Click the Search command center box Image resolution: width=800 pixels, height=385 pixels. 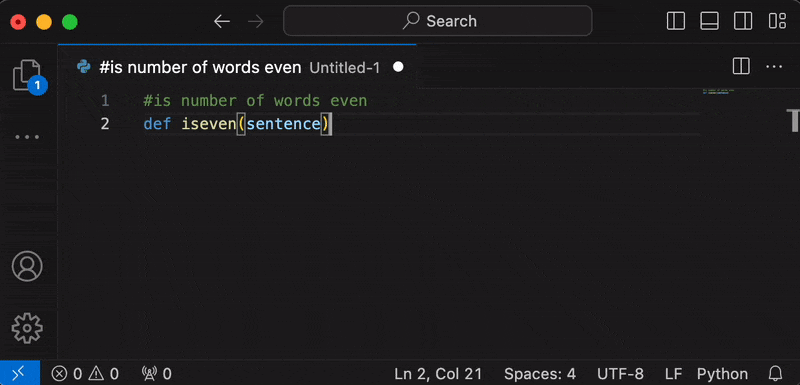[x=438, y=21]
